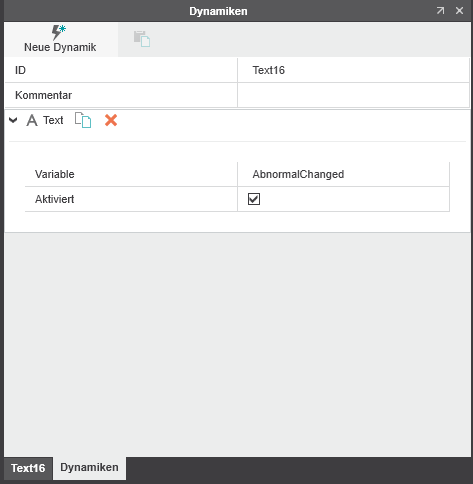Select the Text dynamic header label

(x=53, y=120)
